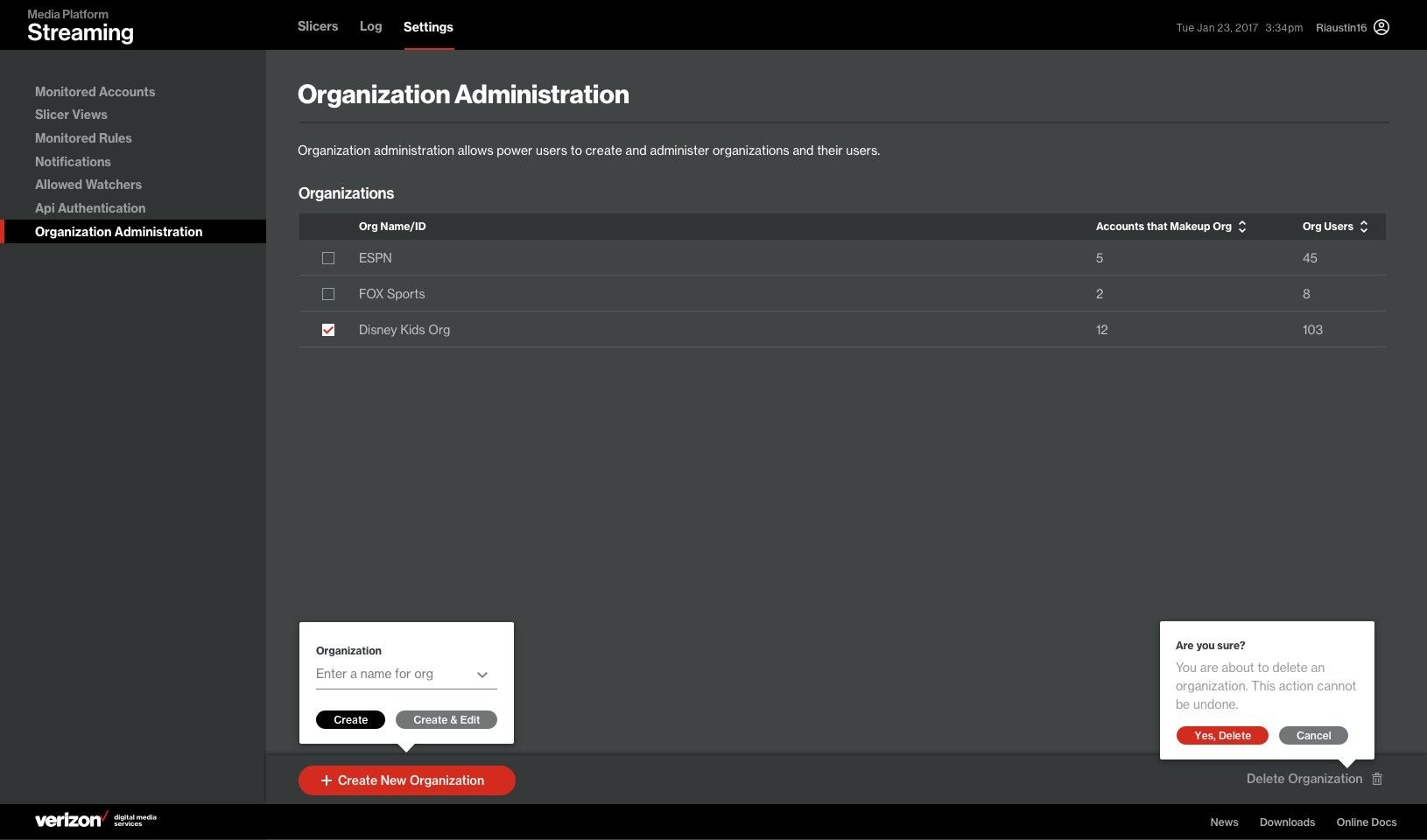Image resolution: width=1427 pixels, height=840 pixels.
Task: Tick the ESPN organization checkbox
Action: click(x=328, y=258)
